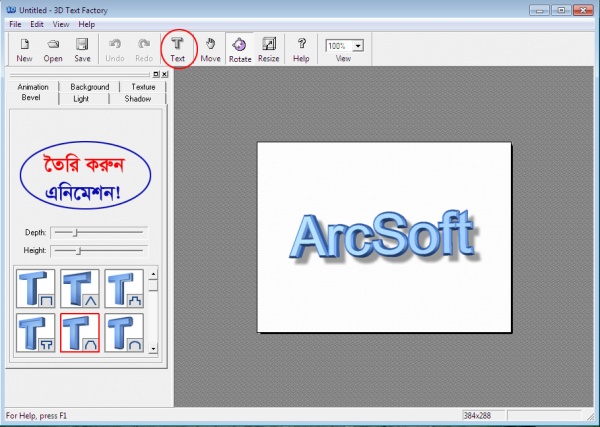Select the T-shaped profile bevel thumbnail
This screenshot has width=600, height=427.
[x=36, y=332]
